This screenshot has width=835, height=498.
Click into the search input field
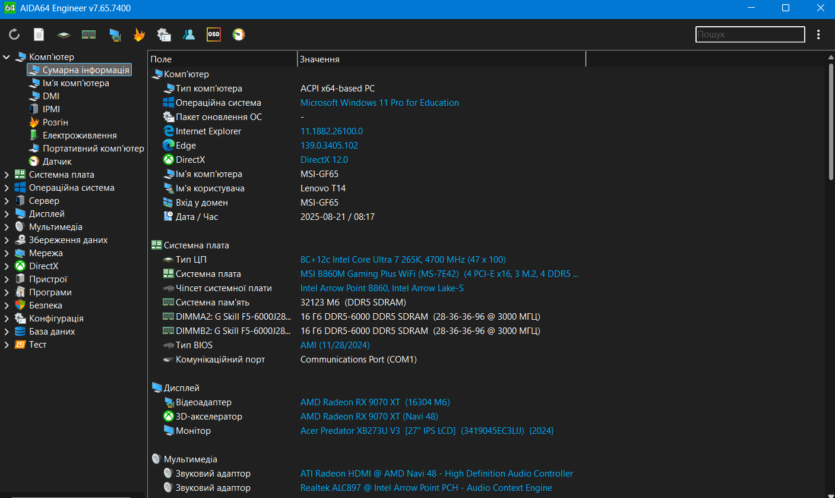pos(750,35)
